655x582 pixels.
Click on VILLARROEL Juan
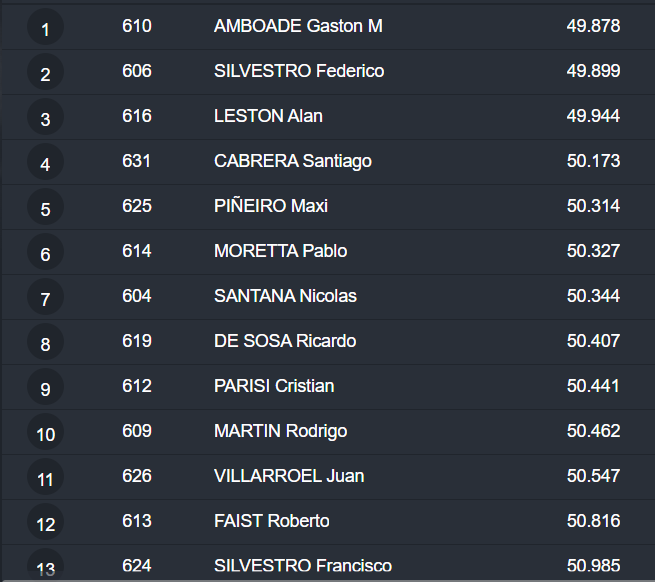click(x=289, y=476)
